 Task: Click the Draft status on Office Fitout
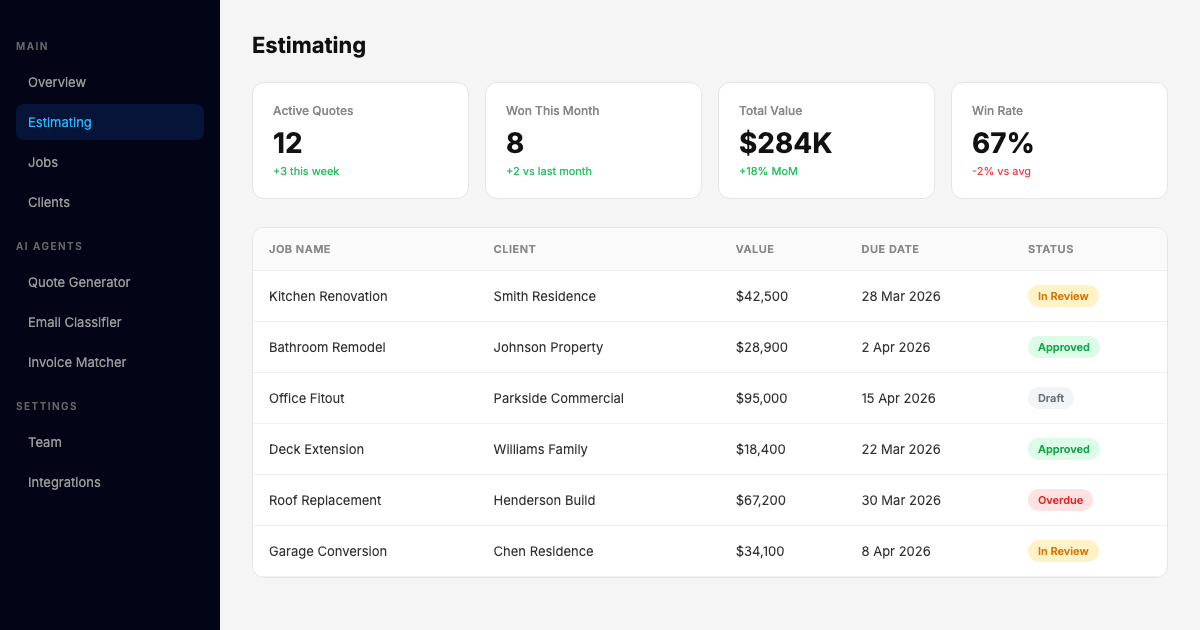point(1050,398)
